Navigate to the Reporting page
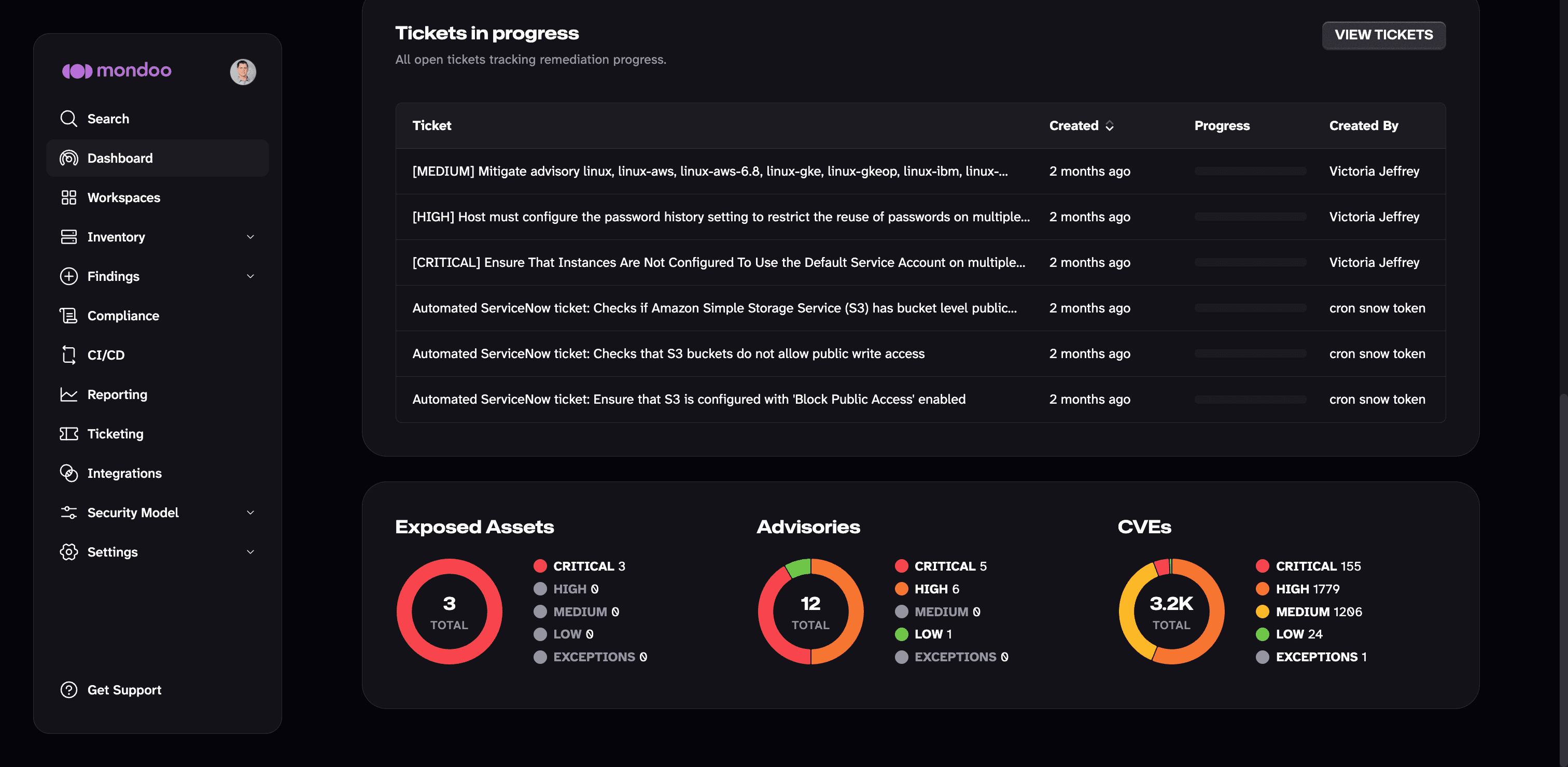This screenshot has height=767, width=1568. [x=157, y=394]
